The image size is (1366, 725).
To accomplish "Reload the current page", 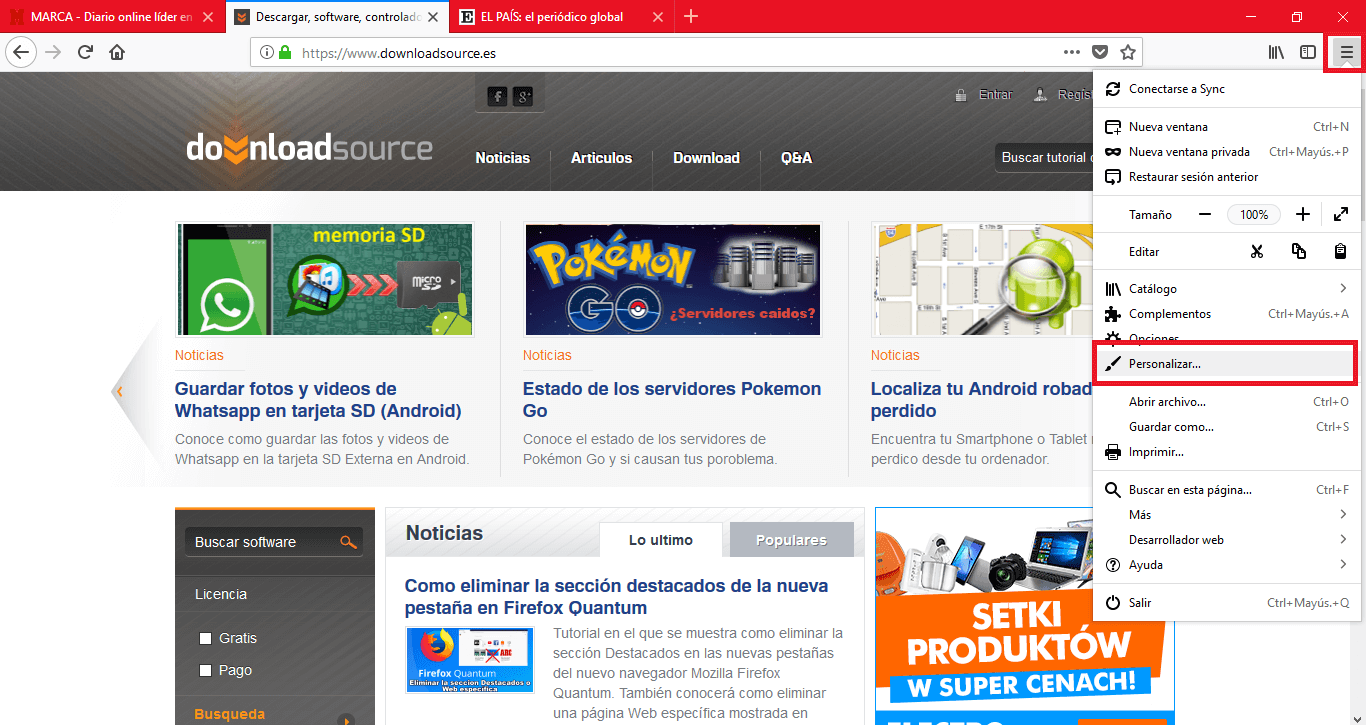I will [x=86, y=52].
